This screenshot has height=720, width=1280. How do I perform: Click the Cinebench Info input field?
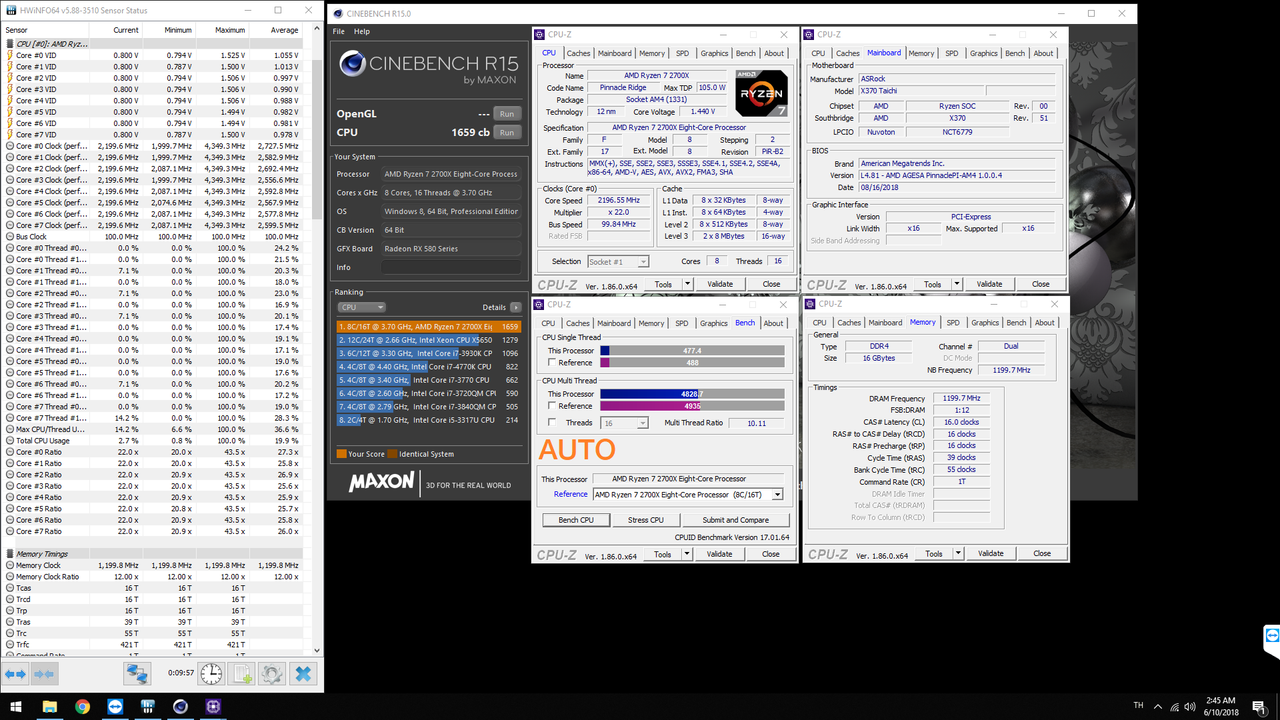click(451, 267)
